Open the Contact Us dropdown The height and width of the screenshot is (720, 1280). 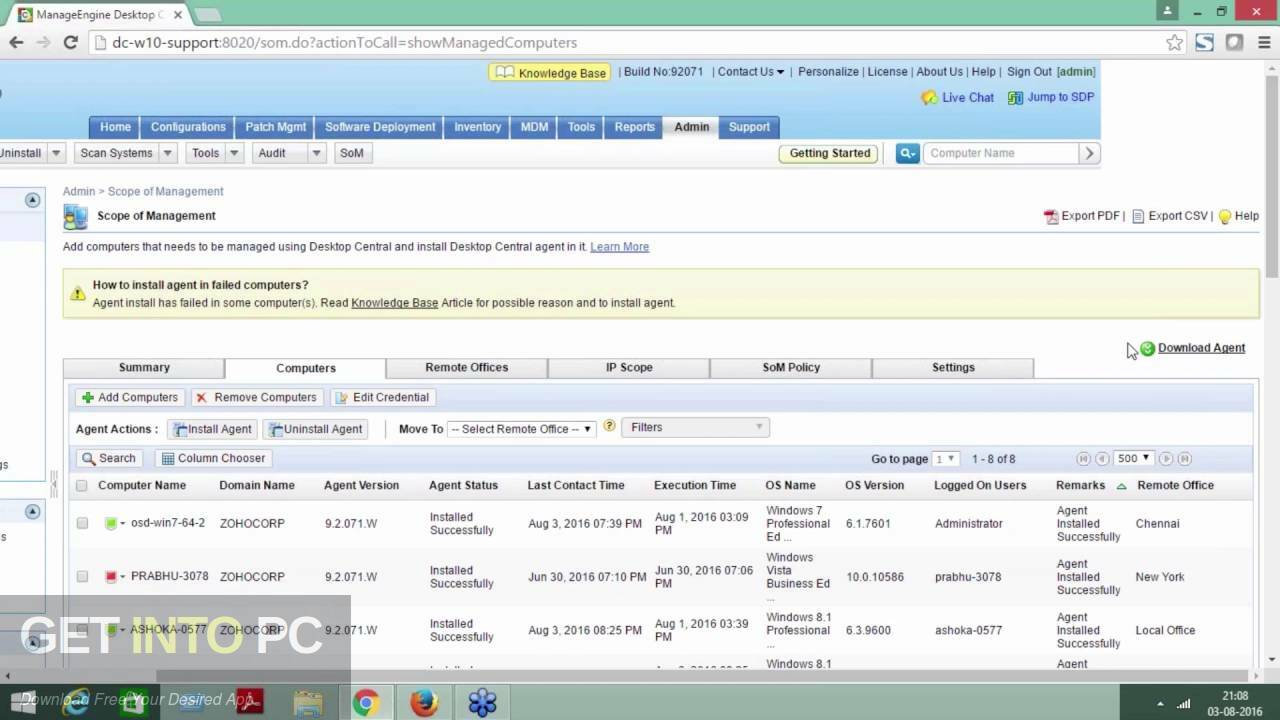tap(750, 72)
